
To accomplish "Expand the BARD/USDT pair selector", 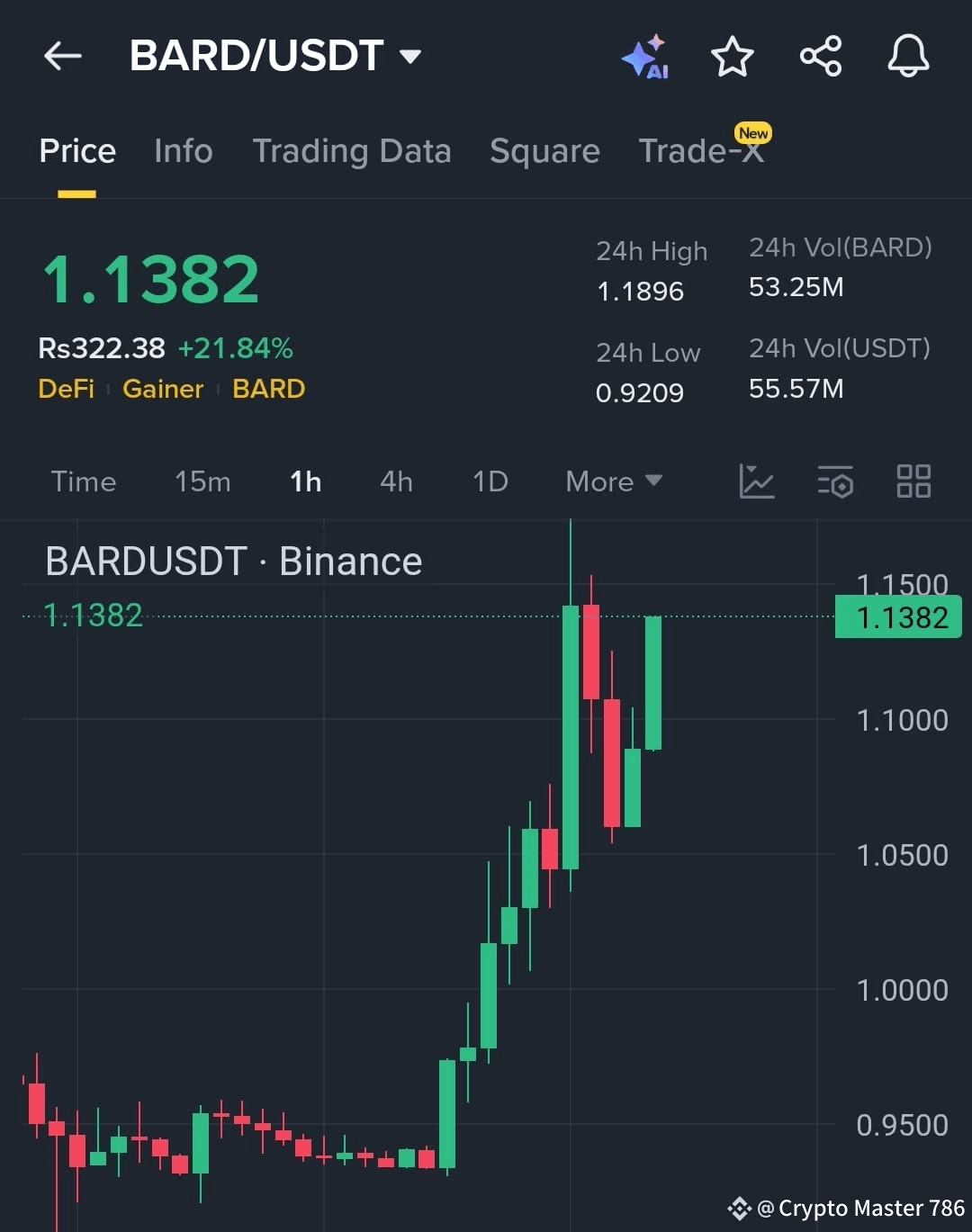I will point(275,56).
